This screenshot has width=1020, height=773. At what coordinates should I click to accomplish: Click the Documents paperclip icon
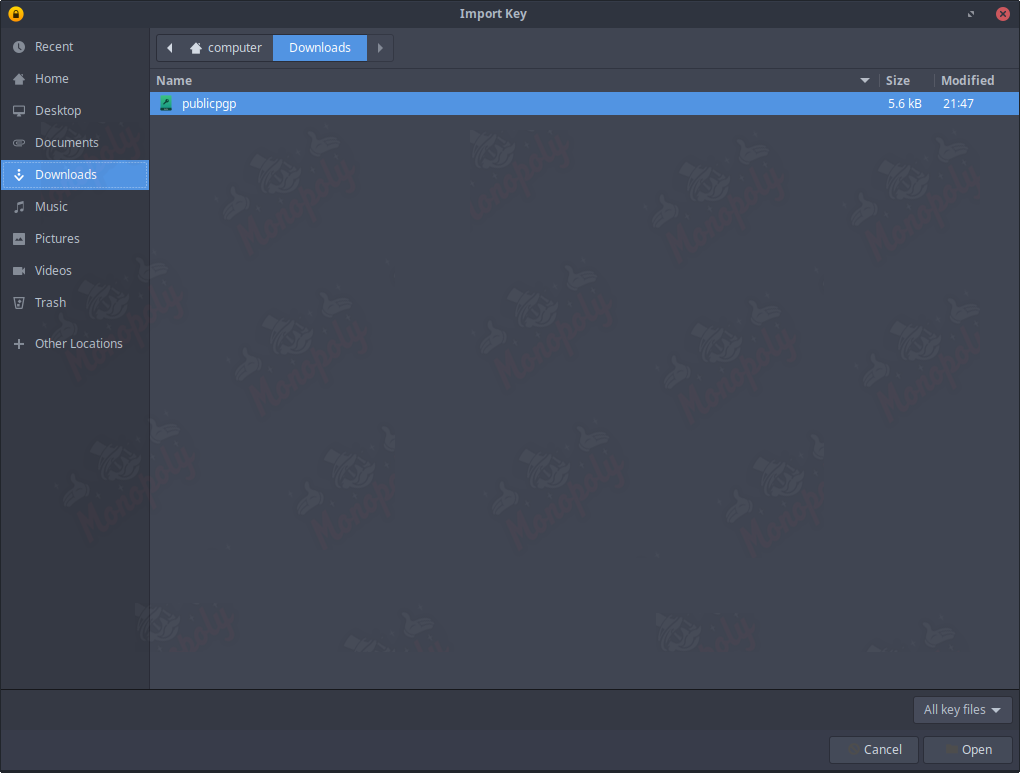(18, 143)
